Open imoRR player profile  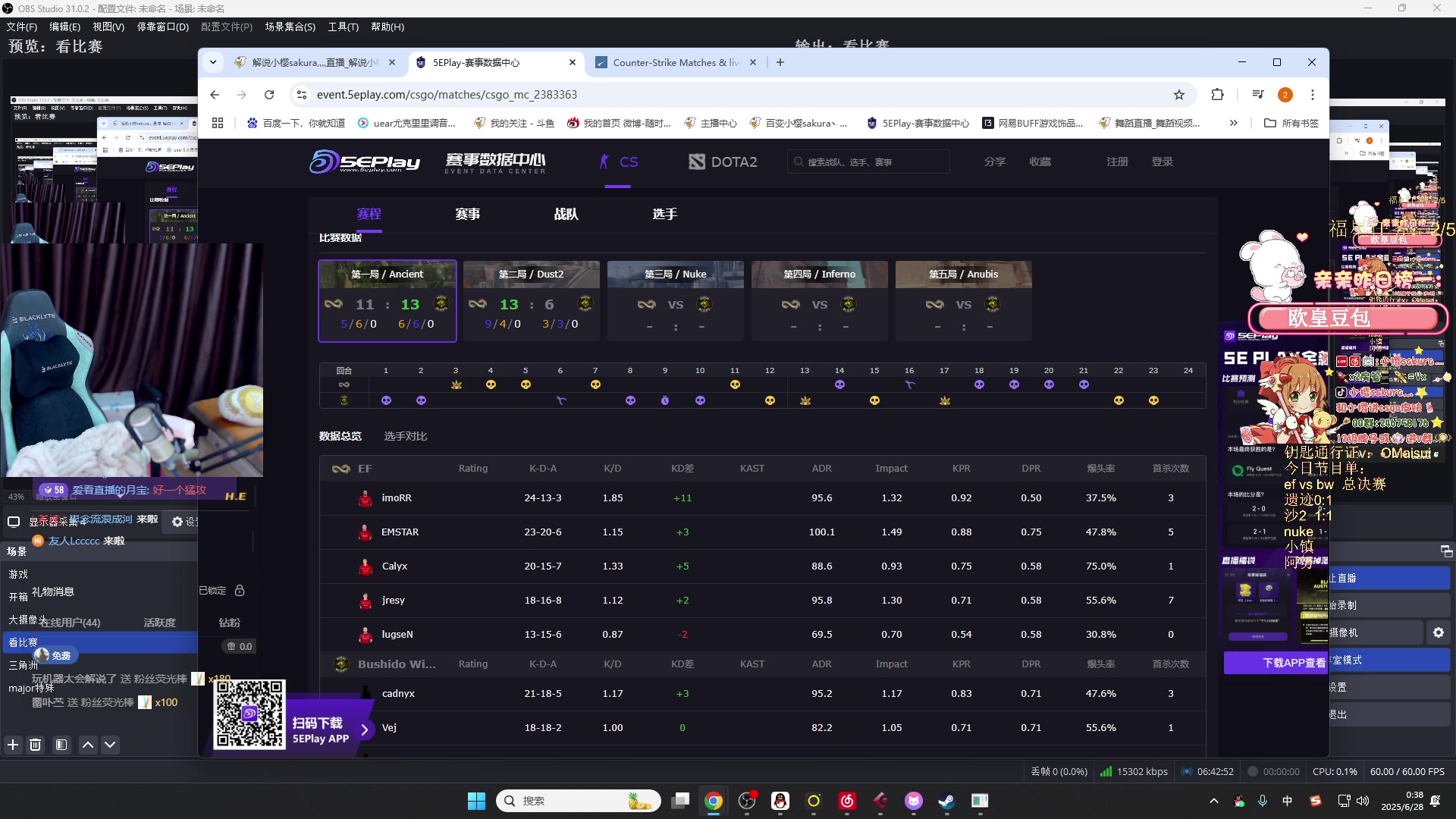(x=397, y=498)
